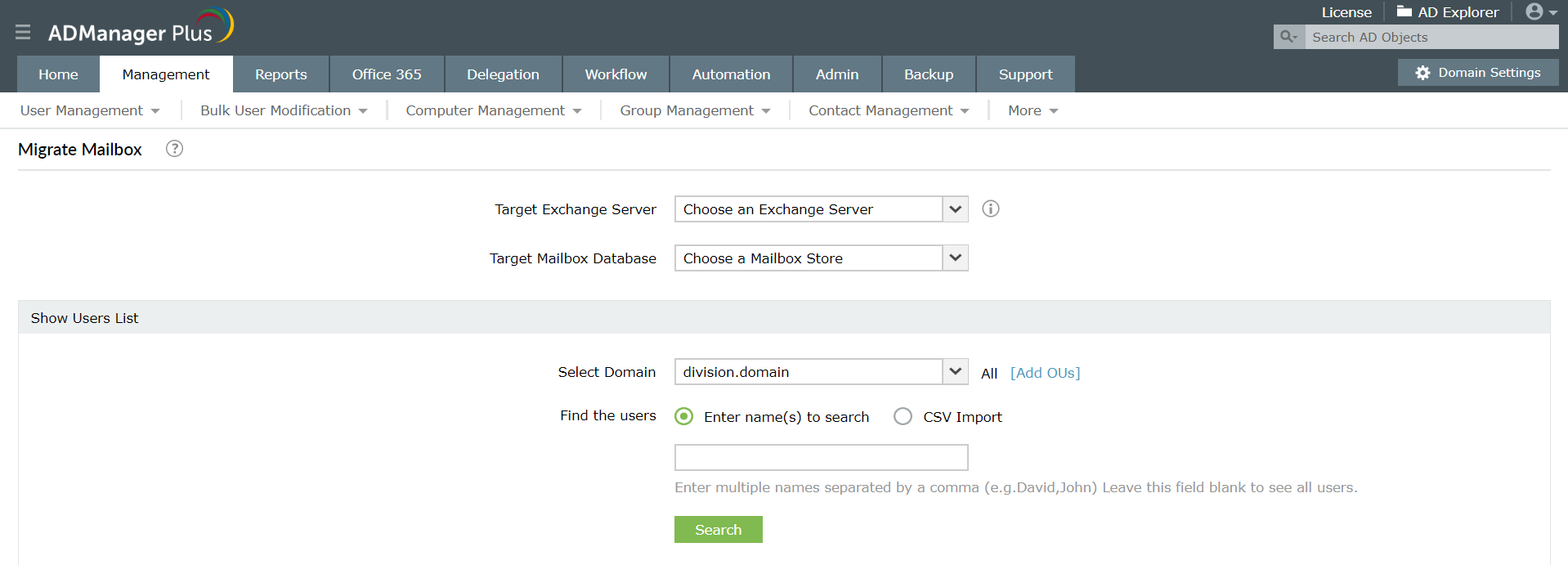Image resolution: width=1568 pixels, height=565 pixels.
Task: Expand the Target Exchange Server dropdown
Action: point(955,209)
